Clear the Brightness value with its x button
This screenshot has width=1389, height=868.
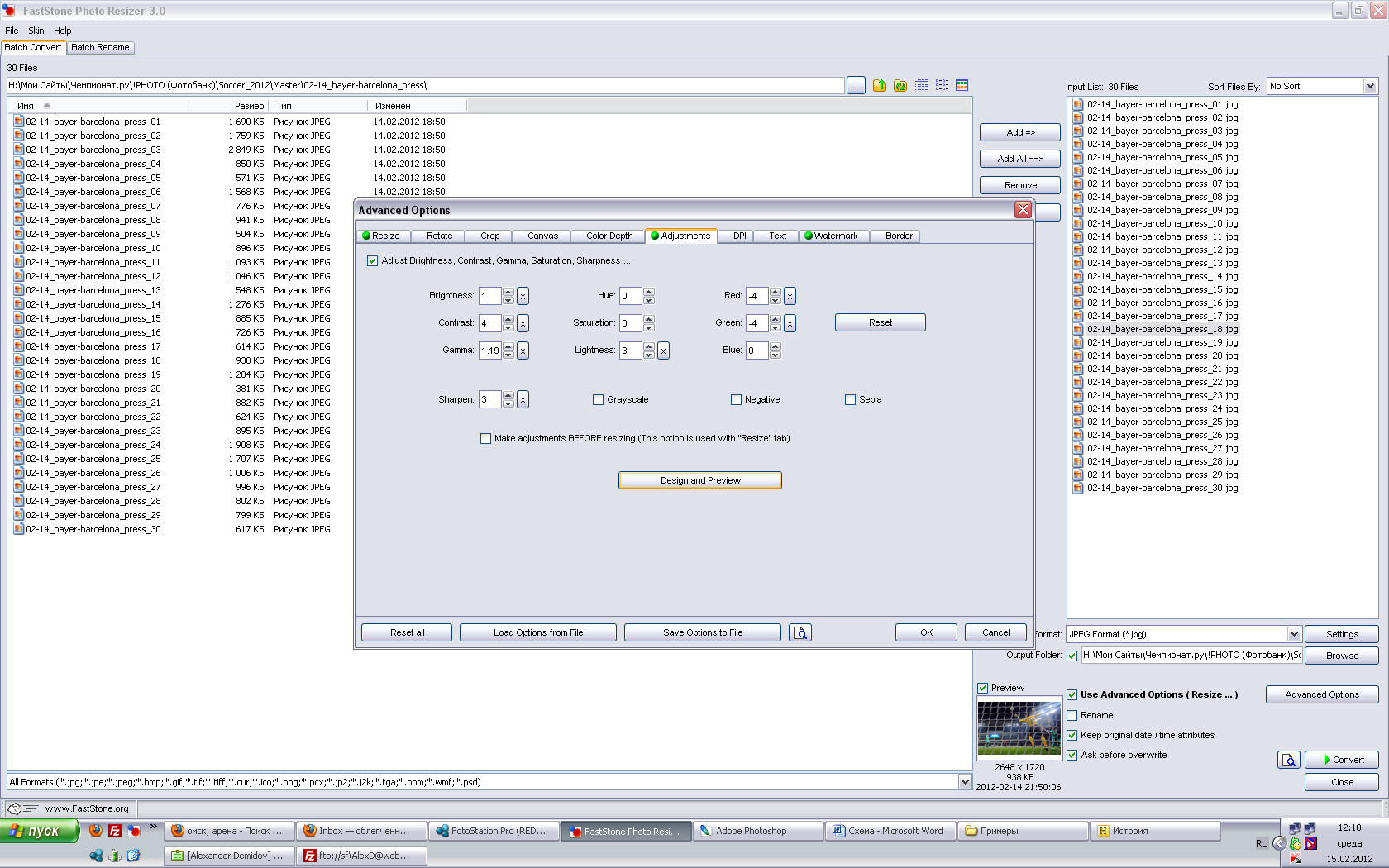[523, 296]
